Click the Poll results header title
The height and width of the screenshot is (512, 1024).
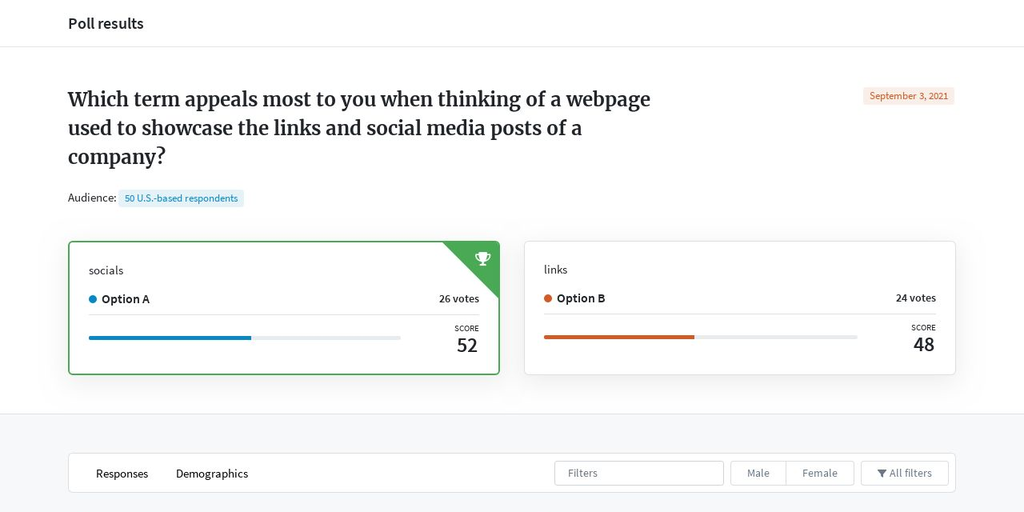[106, 24]
